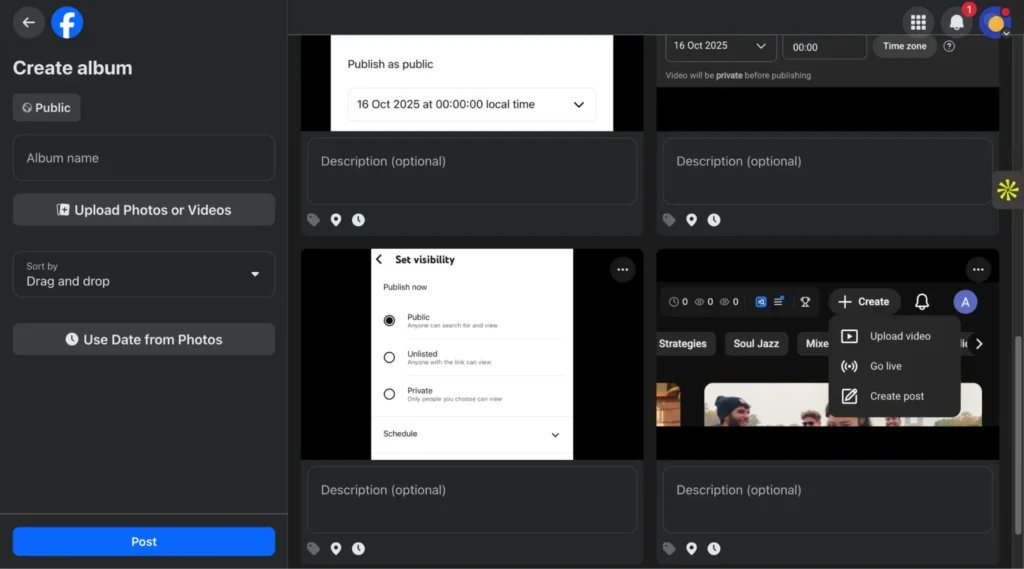Click the location pin under bottom-right photo
The width and height of the screenshot is (1024, 569).
(x=691, y=548)
